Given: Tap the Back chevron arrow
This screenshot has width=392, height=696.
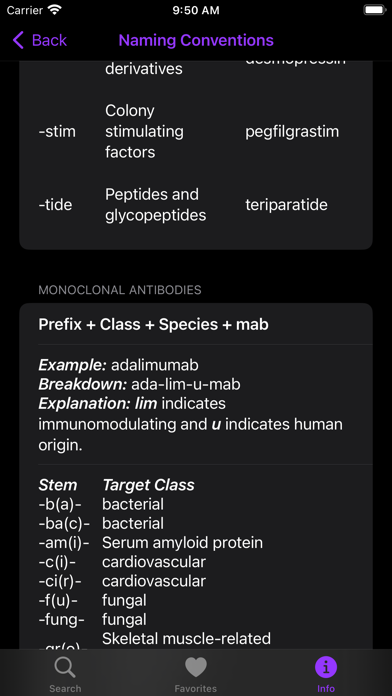Looking at the screenshot, I should (18, 40).
